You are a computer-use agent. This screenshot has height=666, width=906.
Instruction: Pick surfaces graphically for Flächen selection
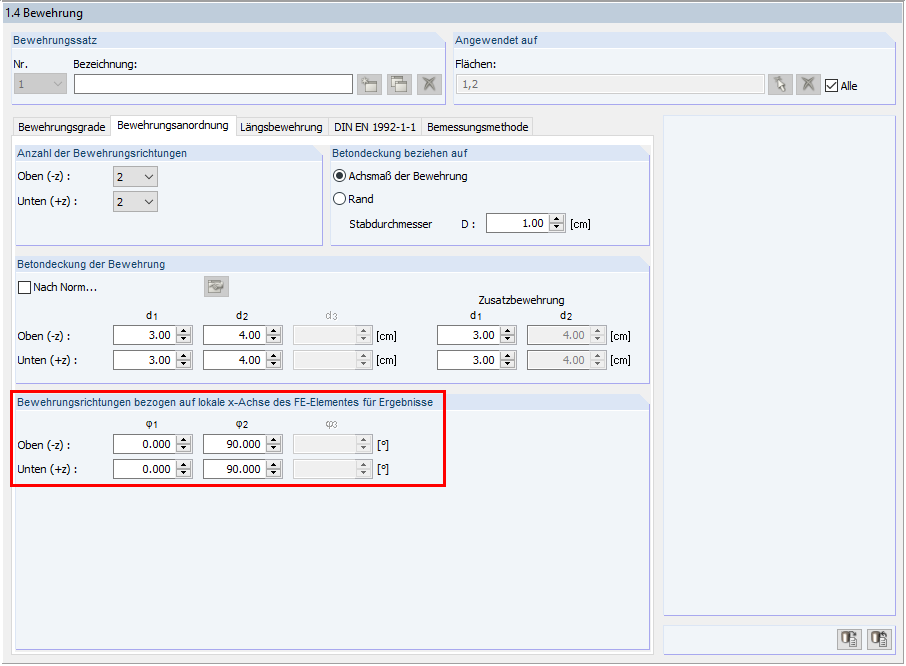click(780, 84)
